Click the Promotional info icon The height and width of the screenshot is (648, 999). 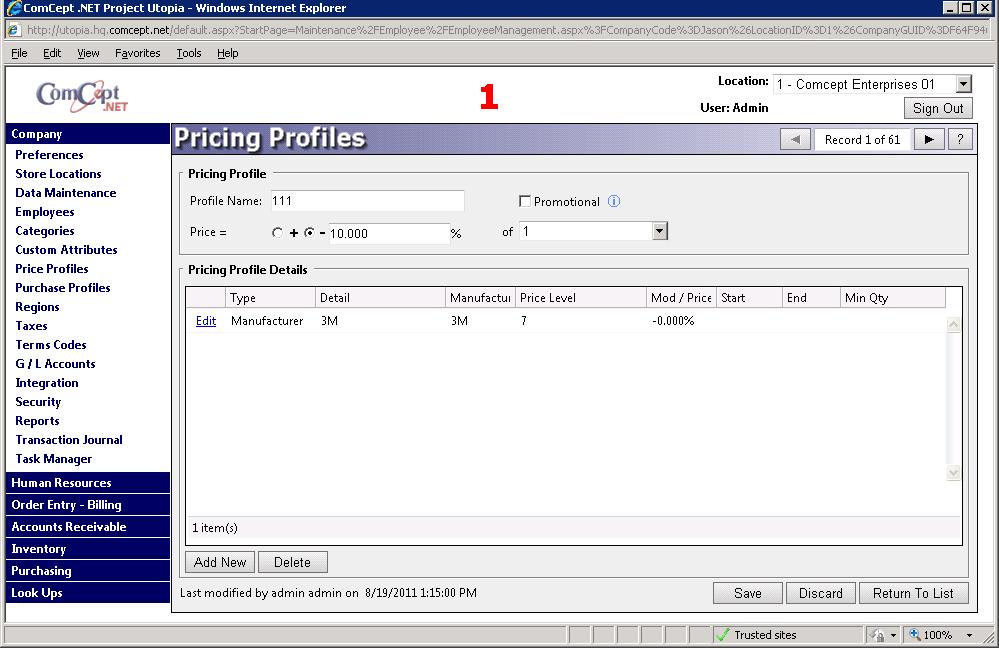click(x=614, y=201)
